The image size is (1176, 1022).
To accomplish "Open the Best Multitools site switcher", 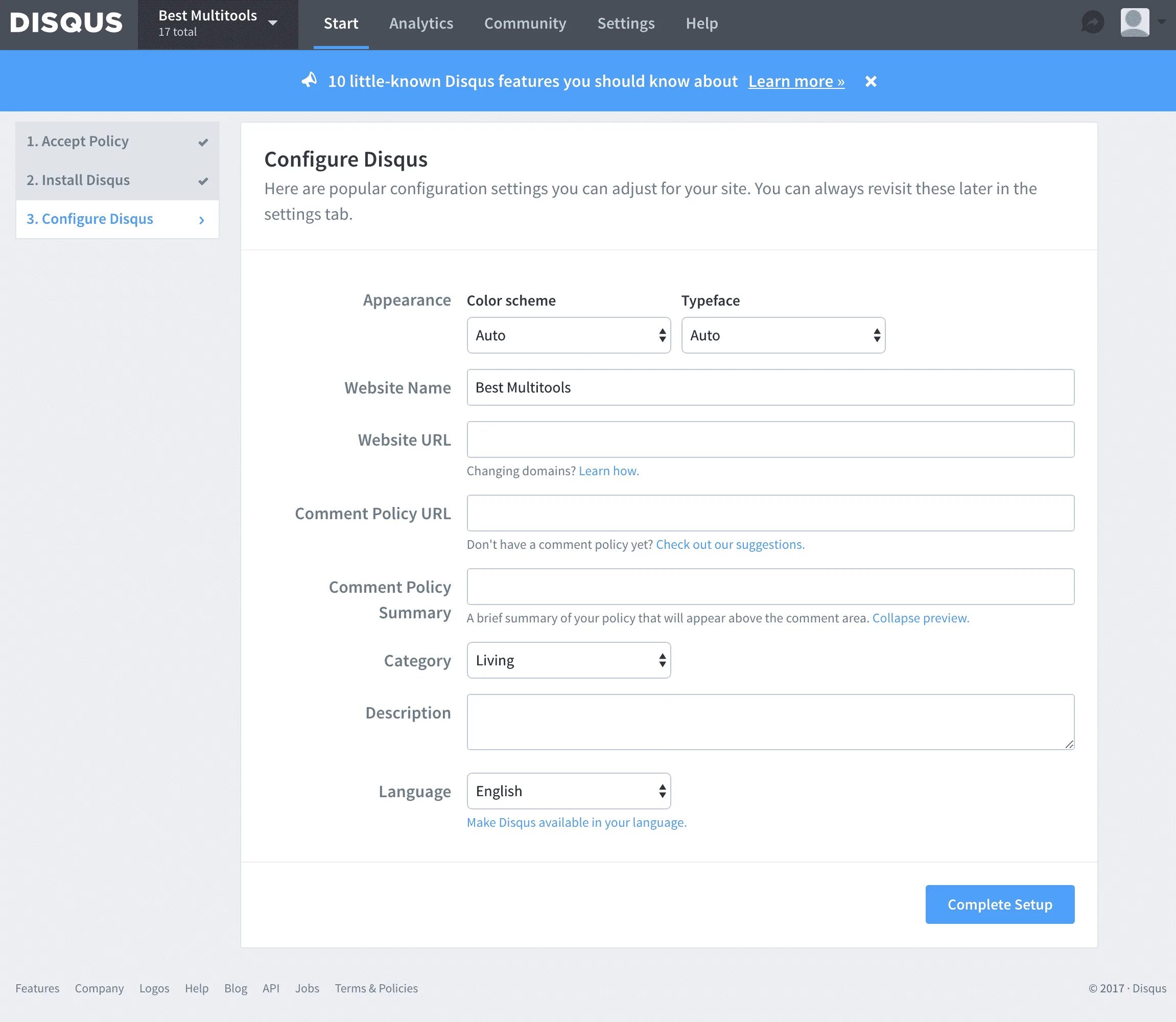I will pos(218,24).
